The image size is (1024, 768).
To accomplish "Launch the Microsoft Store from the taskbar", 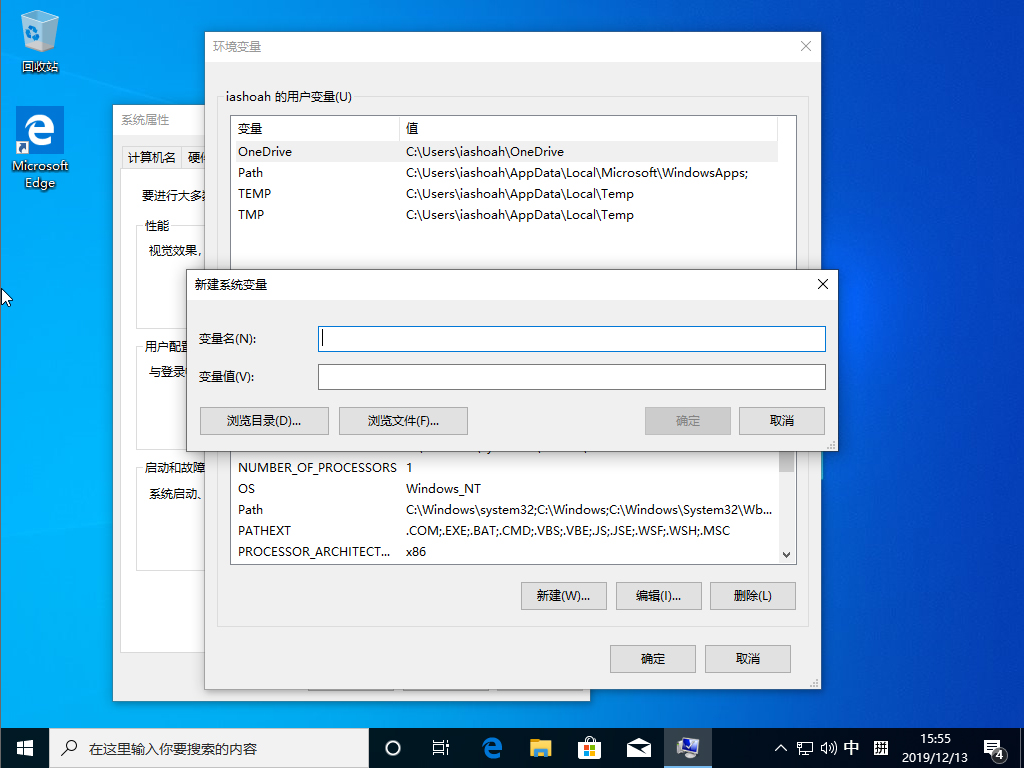I will (x=589, y=747).
